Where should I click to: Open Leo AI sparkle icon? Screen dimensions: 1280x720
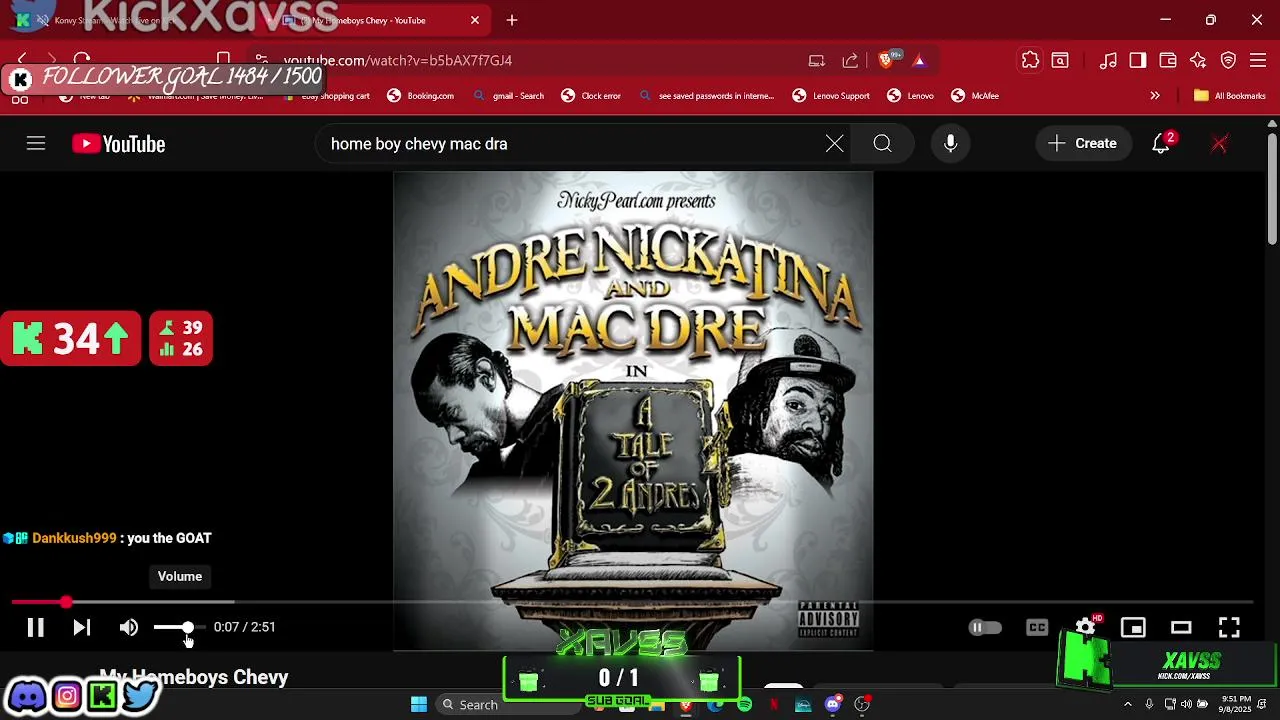(1198, 60)
